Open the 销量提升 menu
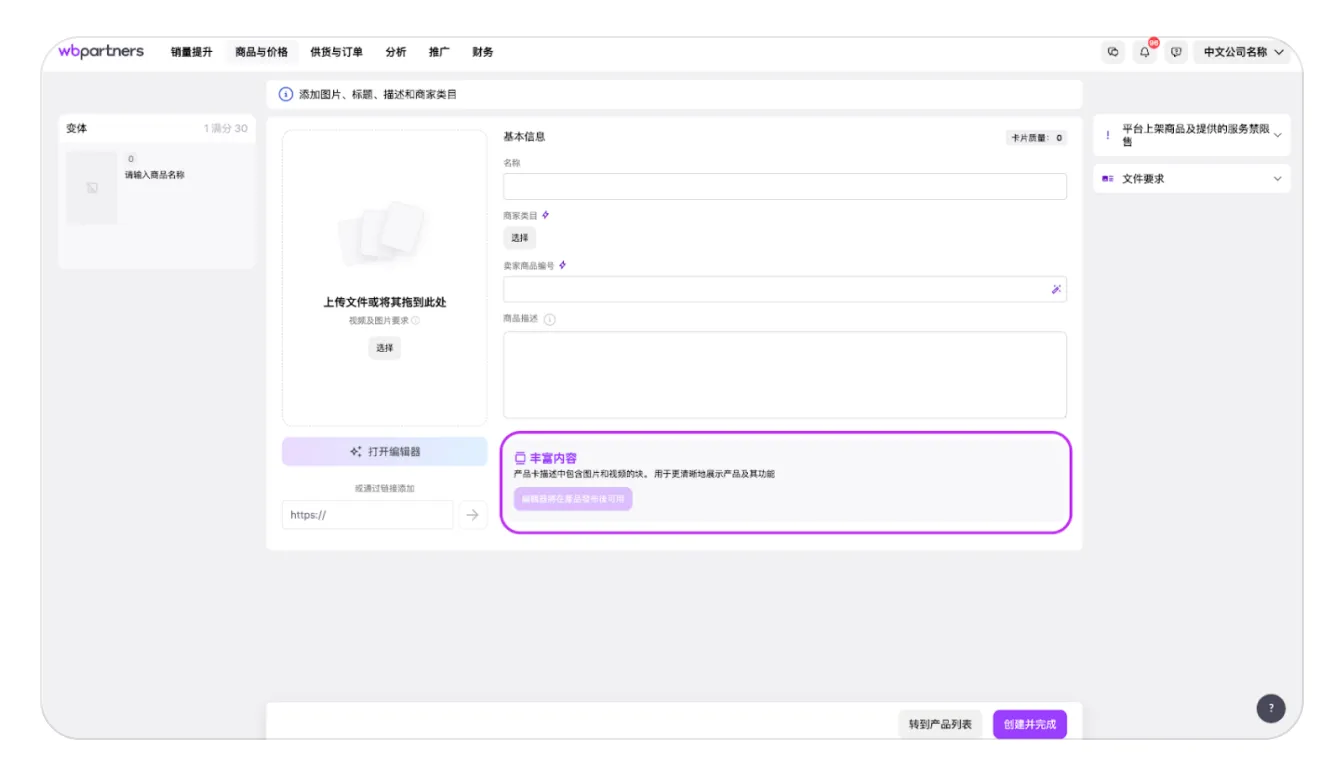Screen dimensions: 1344x776 click(x=191, y=52)
